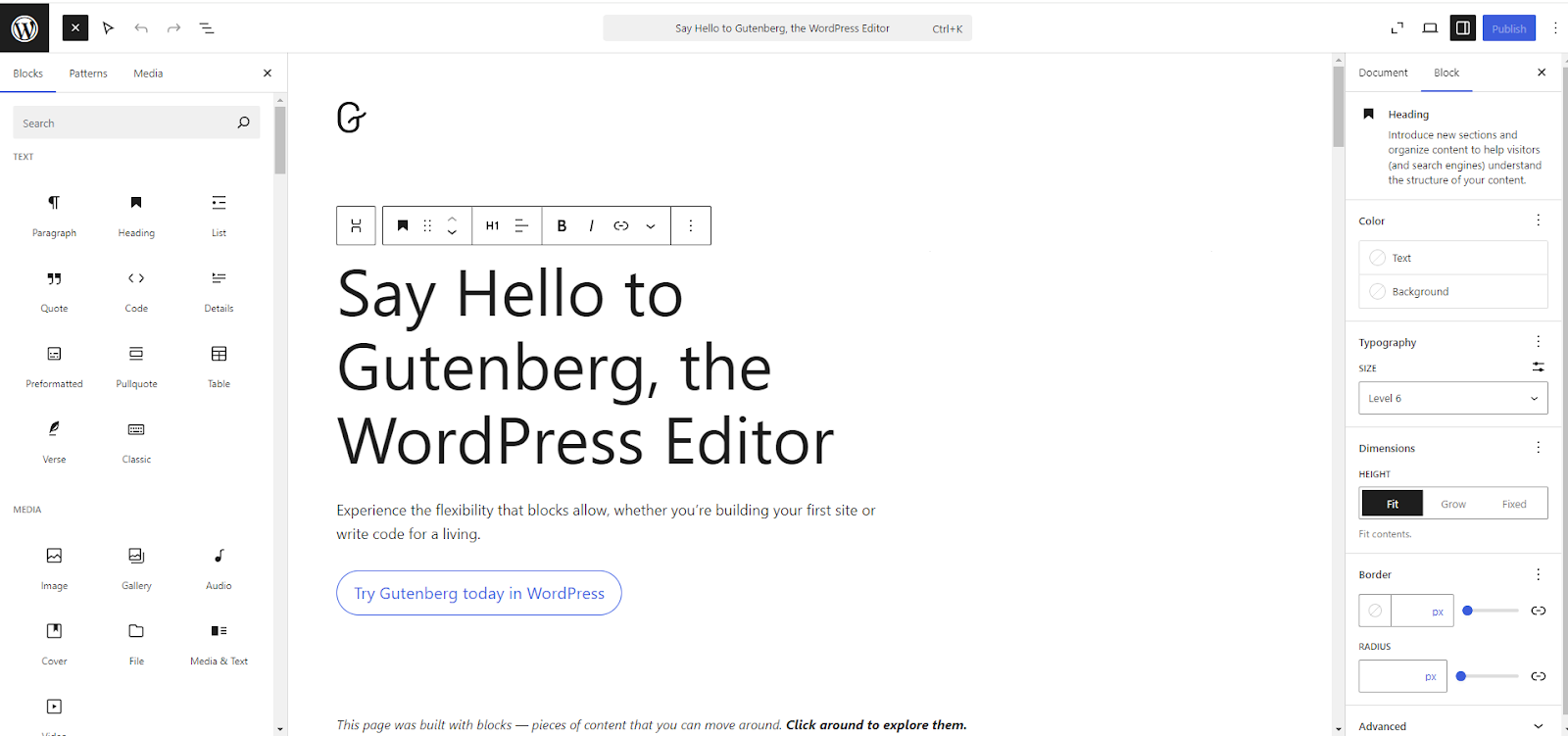Screen dimensions: 1568x736
Task: Open the top-right Options menu
Action: click(1554, 27)
